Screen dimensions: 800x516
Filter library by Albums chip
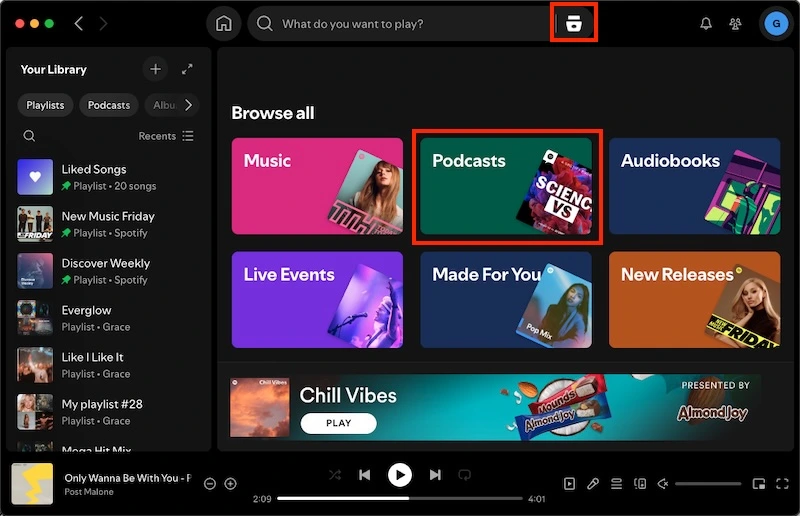pyautogui.click(x=163, y=105)
